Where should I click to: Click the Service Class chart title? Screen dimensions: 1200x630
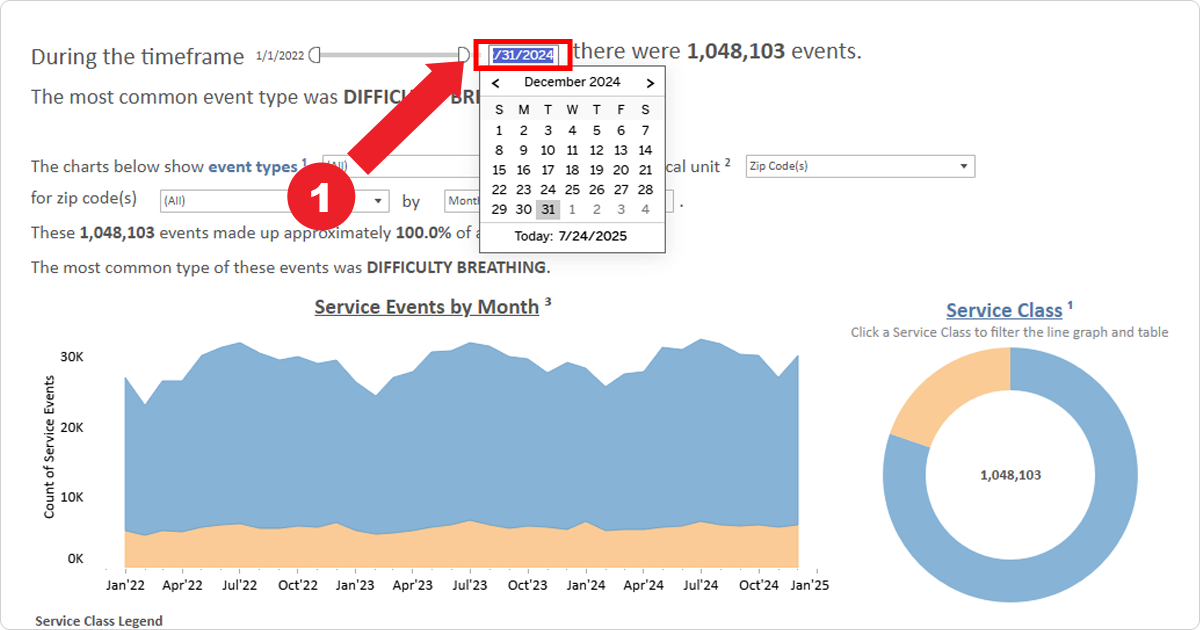coord(1003,311)
